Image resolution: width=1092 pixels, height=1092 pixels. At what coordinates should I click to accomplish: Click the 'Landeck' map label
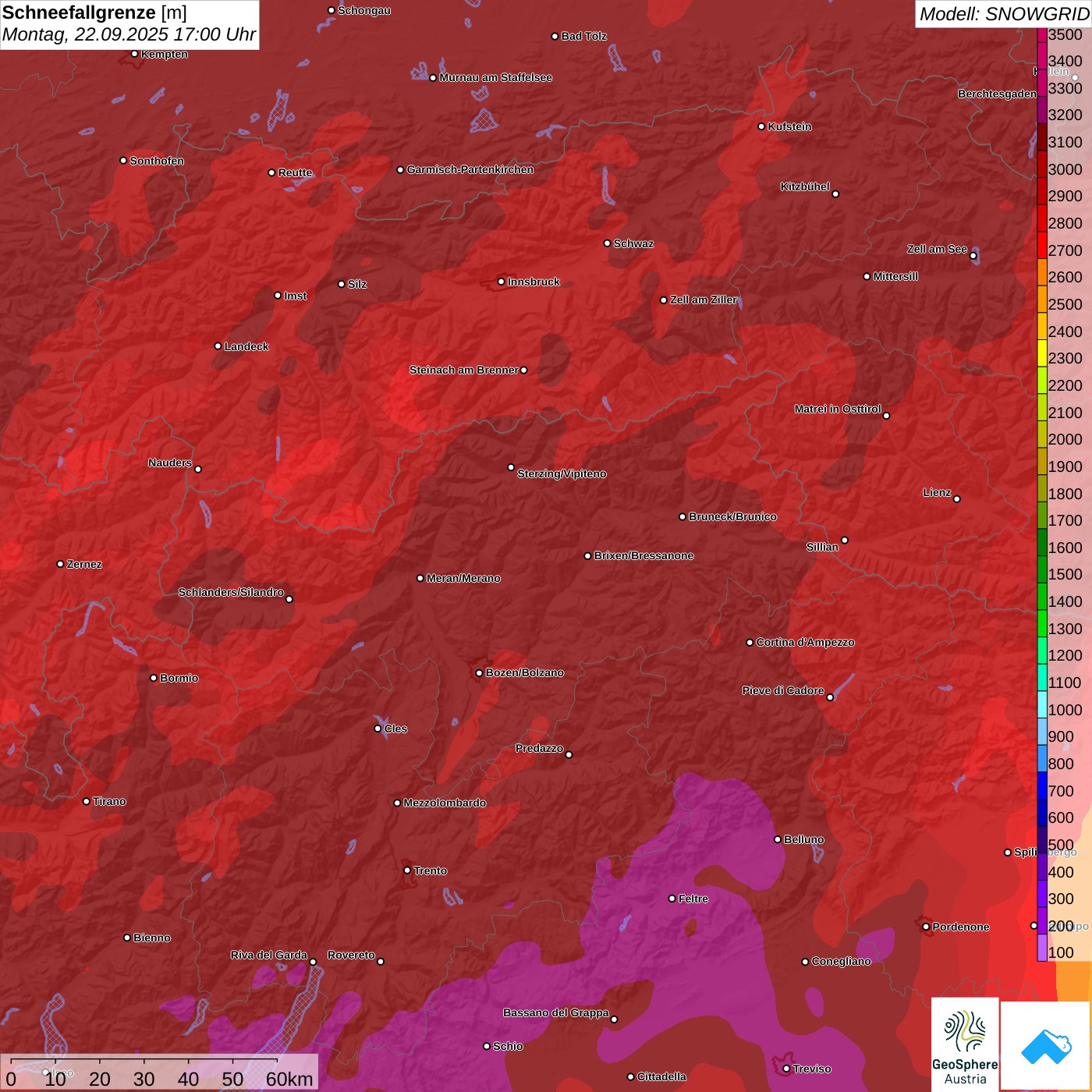(x=246, y=347)
